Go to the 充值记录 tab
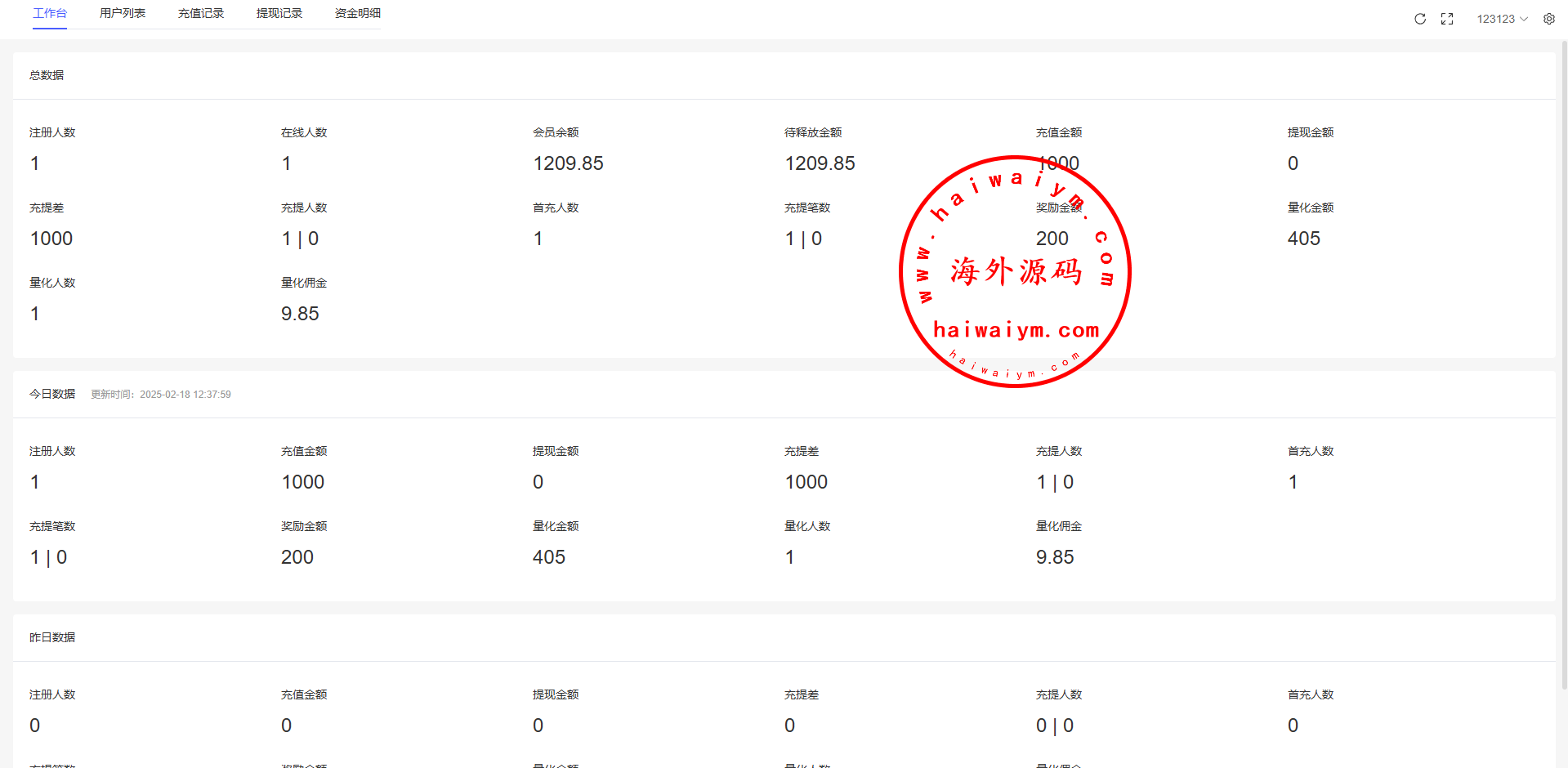 click(x=201, y=14)
